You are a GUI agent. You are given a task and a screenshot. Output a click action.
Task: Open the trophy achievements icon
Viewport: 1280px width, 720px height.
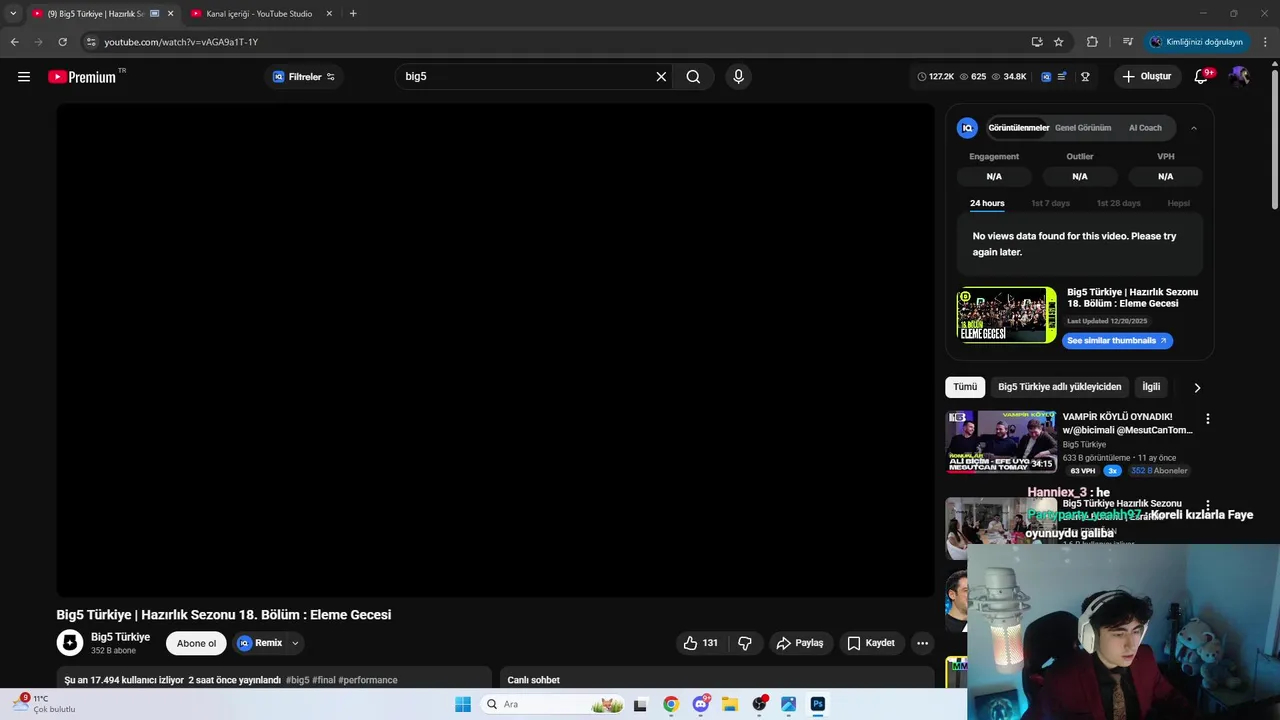1085,77
